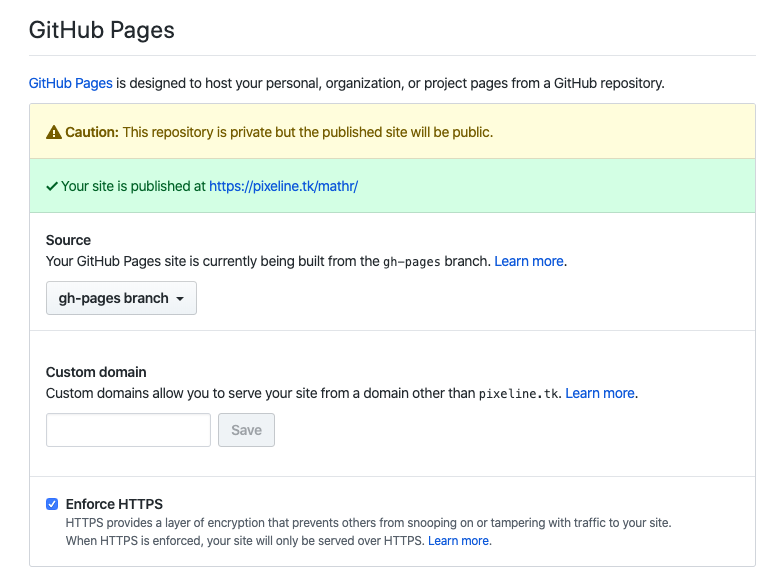Open Learn more link in Source section
Screen dimensions: 777x586
coord(529,261)
